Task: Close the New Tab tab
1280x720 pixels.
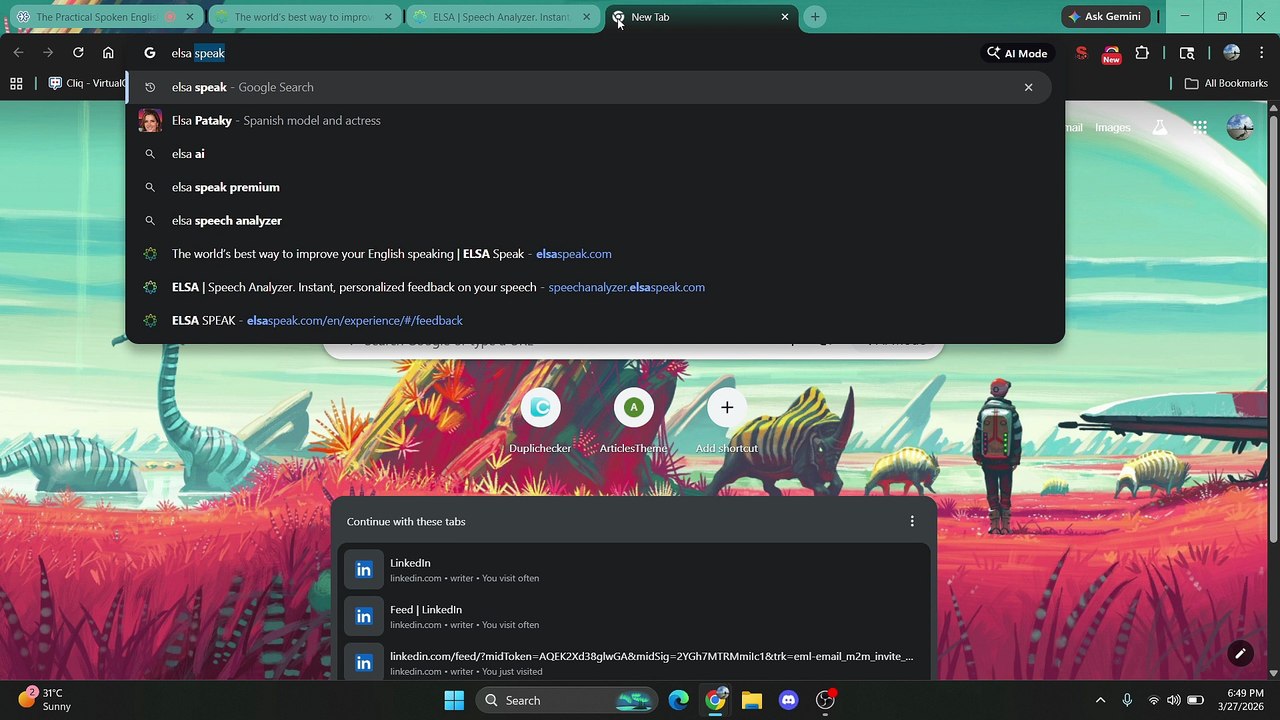Action: (x=785, y=17)
